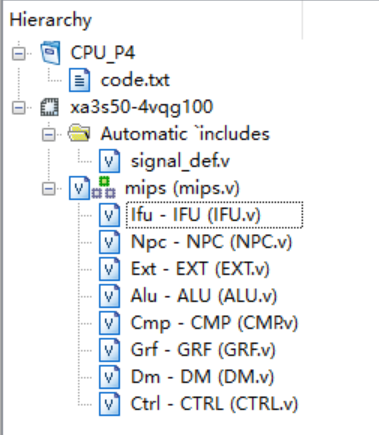The width and height of the screenshot is (379, 435).
Task: Click the Verilog file icon for Grf
Action: pos(109,350)
